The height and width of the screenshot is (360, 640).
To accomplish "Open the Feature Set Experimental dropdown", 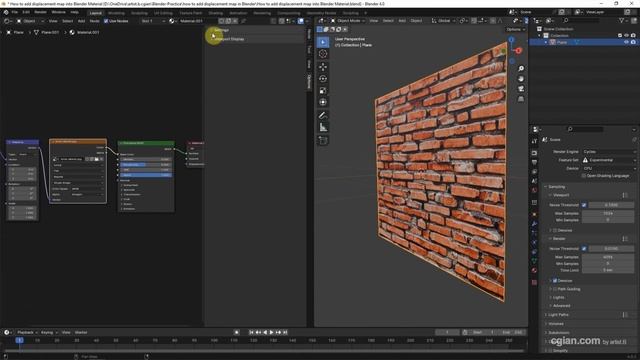I will coord(609,160).
